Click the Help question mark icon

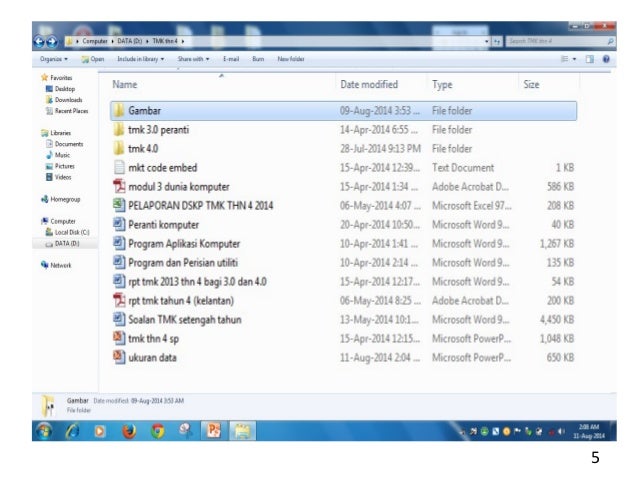tap(606, 58)
